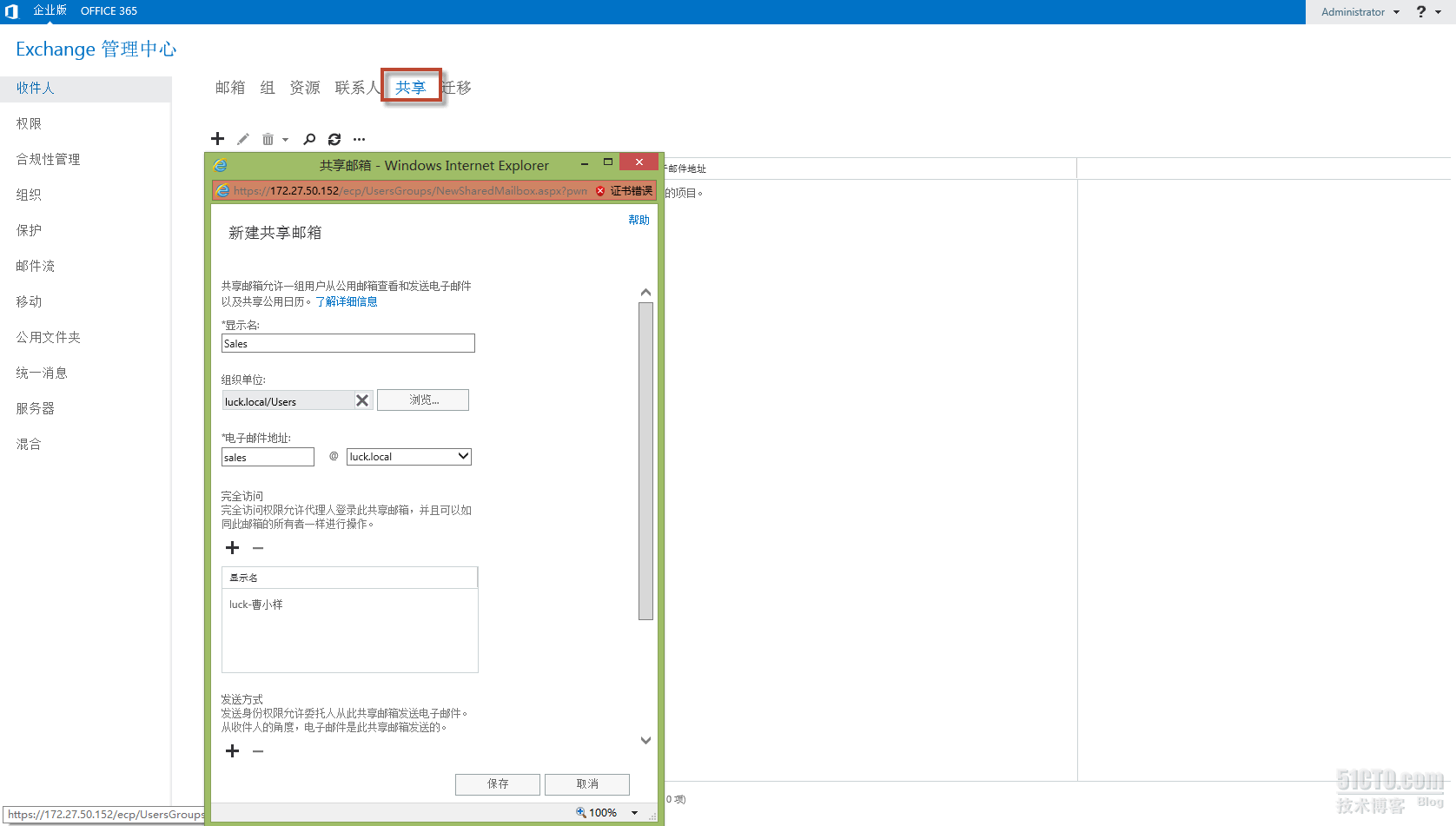
Task: Click 企业版 in the top bar
Action: (x=50, y=10)
